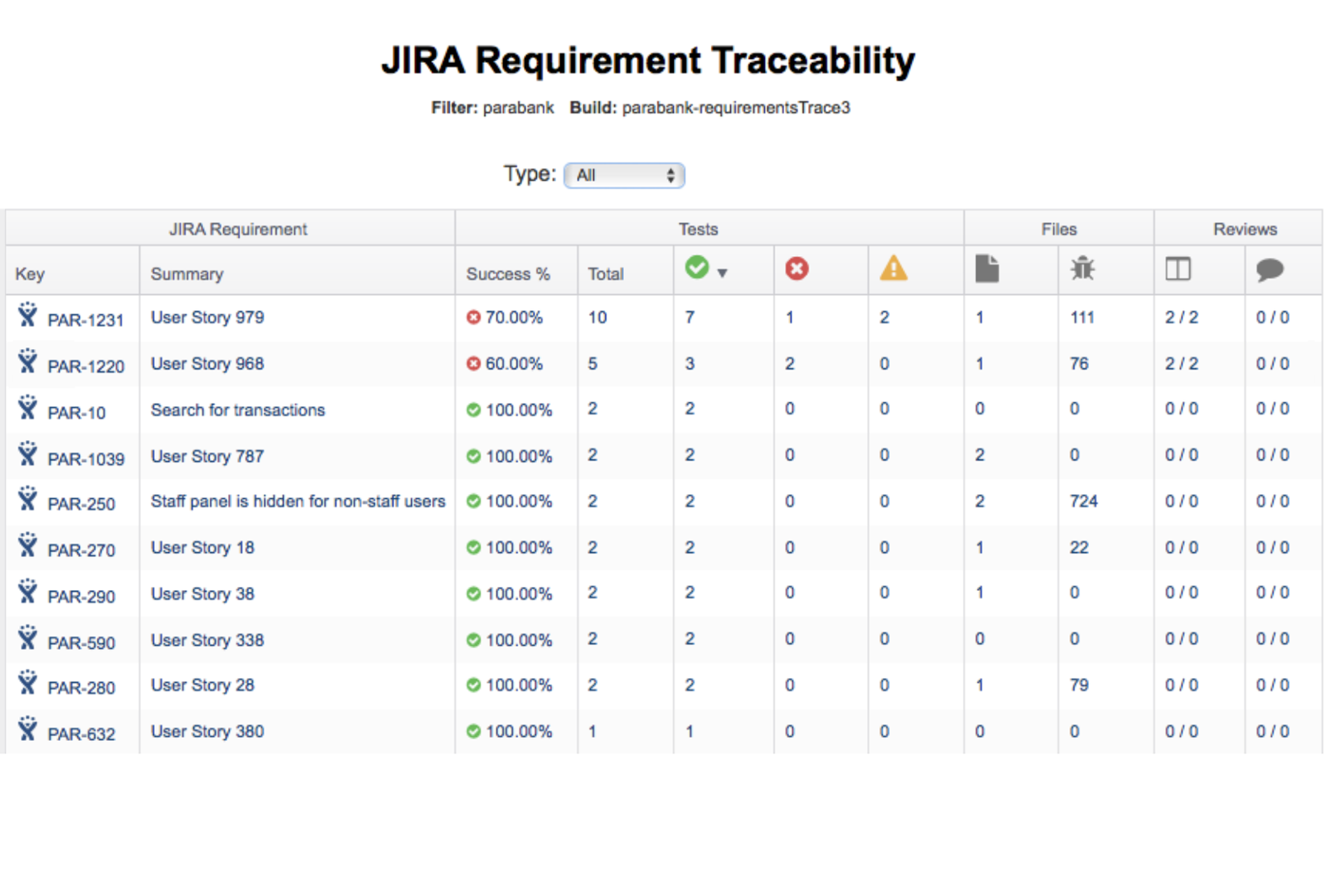This screenshot has width=1326, height=896.
Task: Open requirement PAR-280 link
Action: coord(81,688)
